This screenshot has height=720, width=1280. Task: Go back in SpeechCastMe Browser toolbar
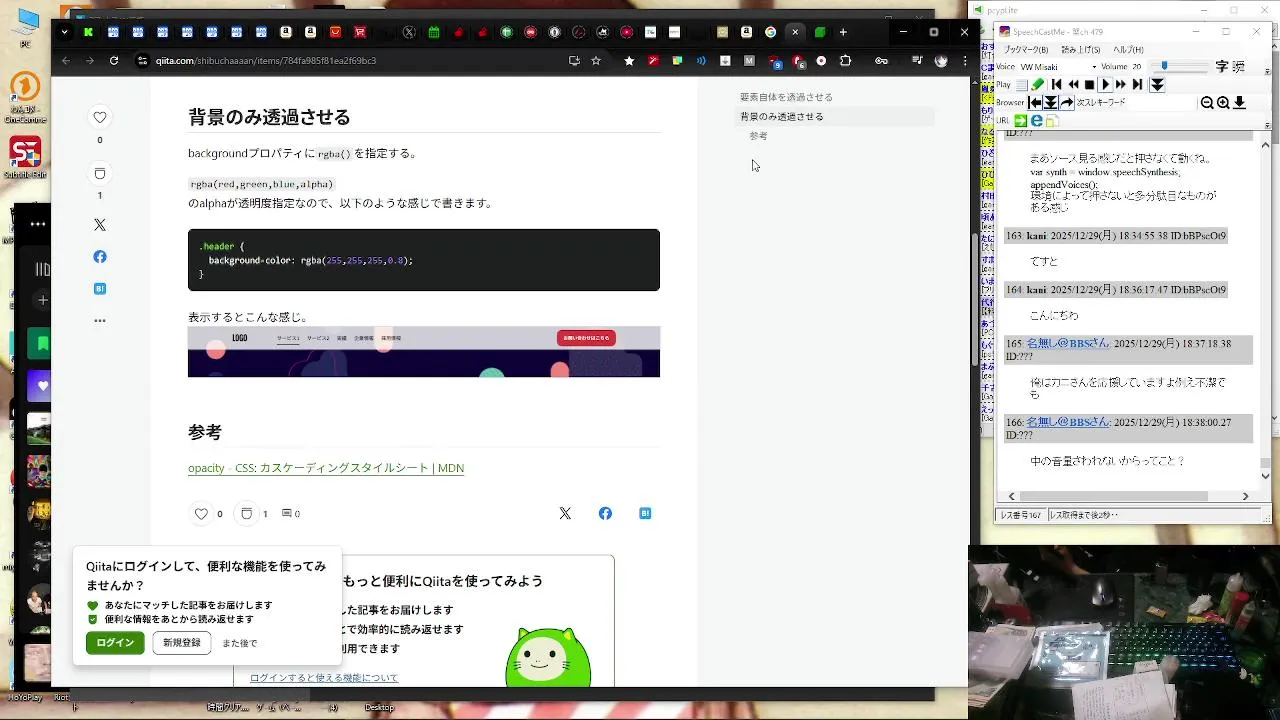tap(1034, 103)
